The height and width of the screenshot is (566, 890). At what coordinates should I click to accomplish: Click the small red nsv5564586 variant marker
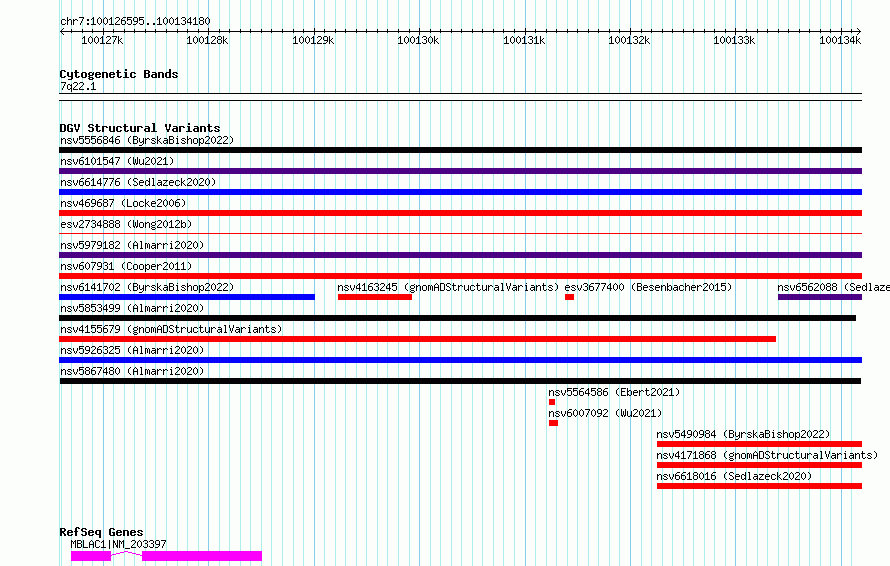[552, 402]
